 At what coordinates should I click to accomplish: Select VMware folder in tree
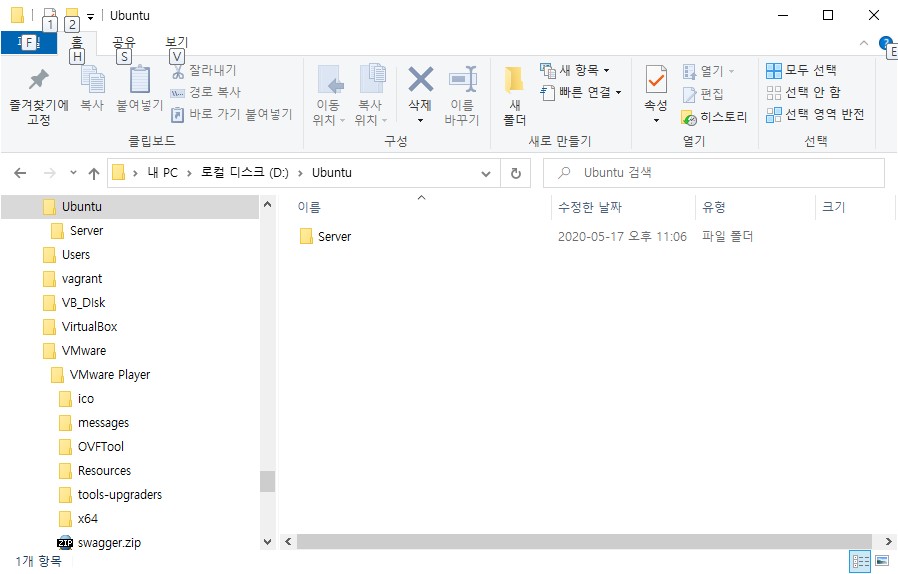point(74,351)
